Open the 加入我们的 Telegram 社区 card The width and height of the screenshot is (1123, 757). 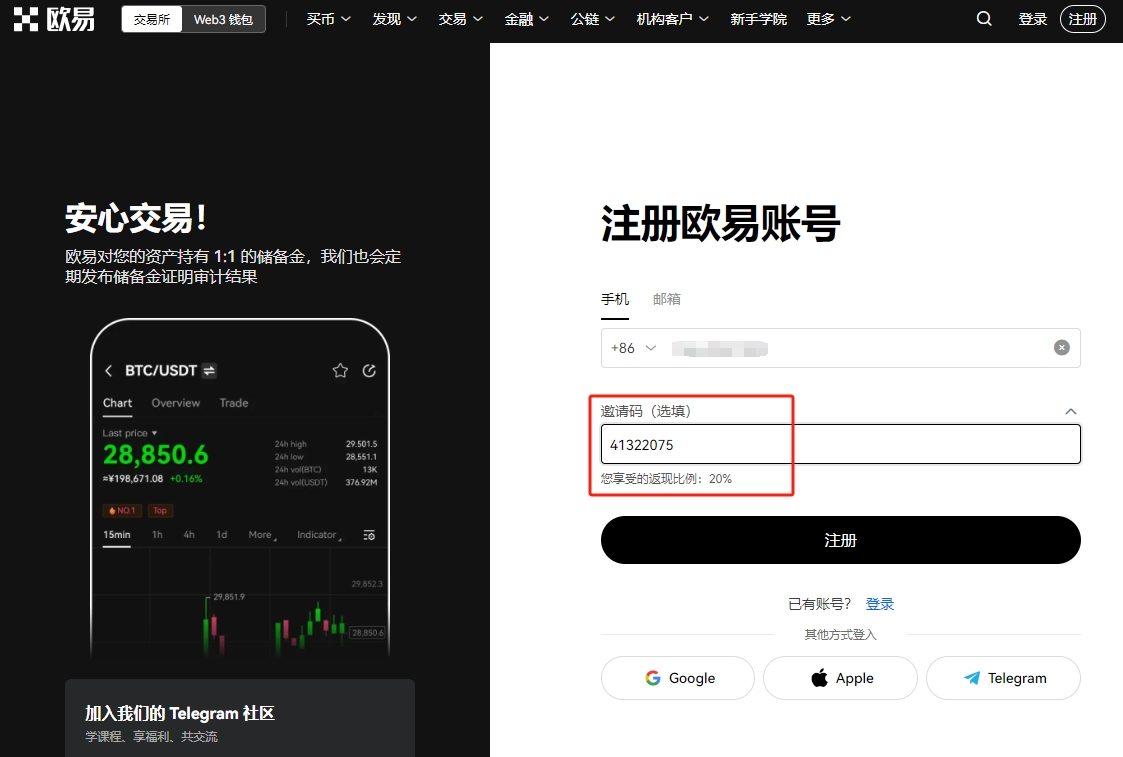240,718
